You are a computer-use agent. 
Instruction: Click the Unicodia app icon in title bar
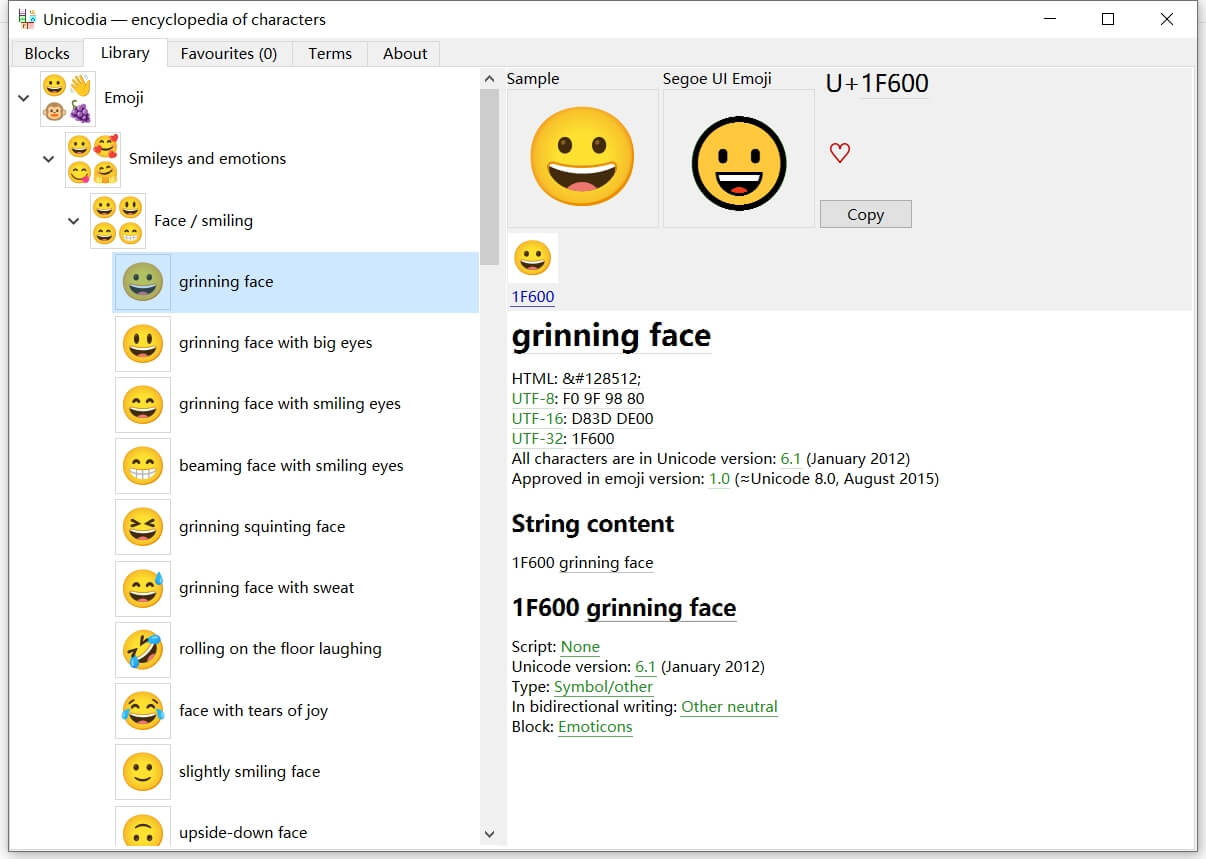click(x=27, y=19)
